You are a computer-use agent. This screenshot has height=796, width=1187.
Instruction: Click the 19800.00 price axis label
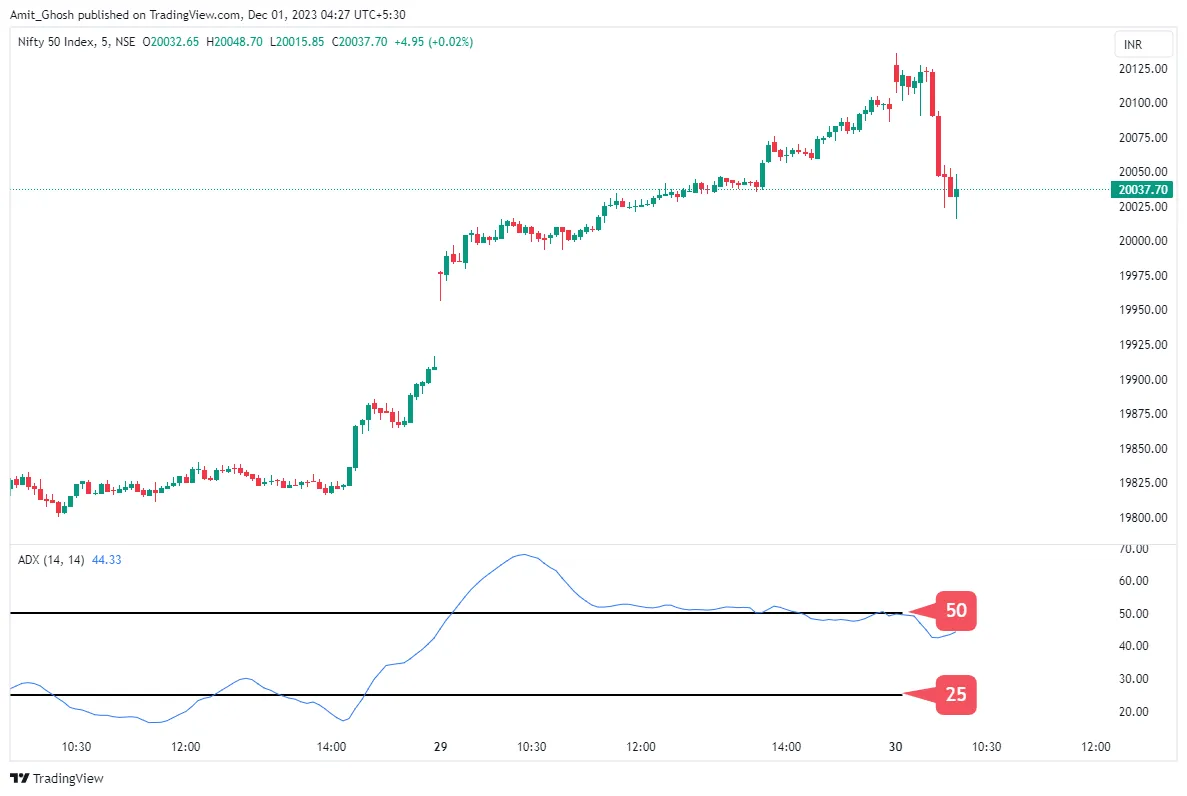[x=1144, y=518]
